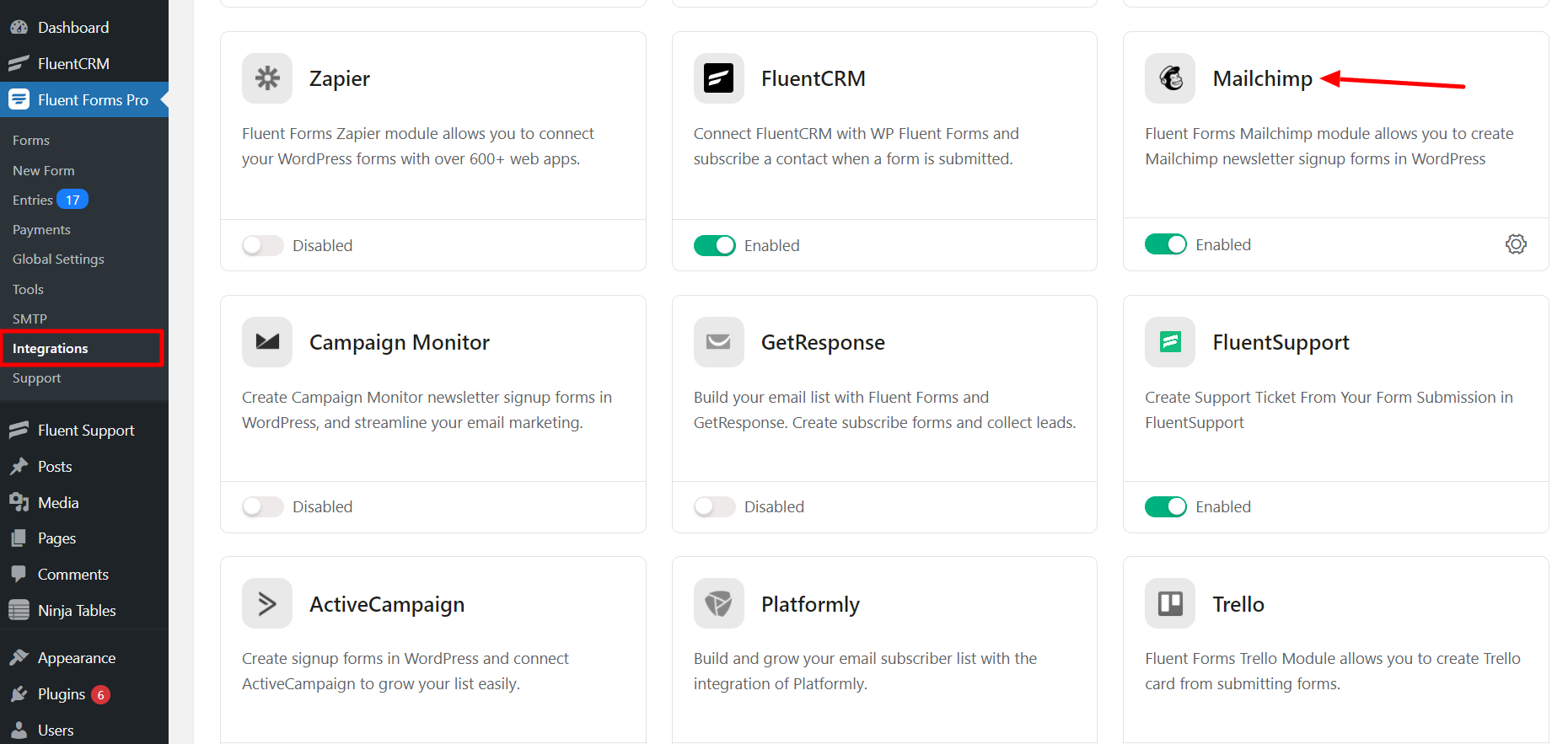This screenshot has width=1568, height=744.
Task: Enable the Zapier integration toggle
Action: click(x=263, y=245)
